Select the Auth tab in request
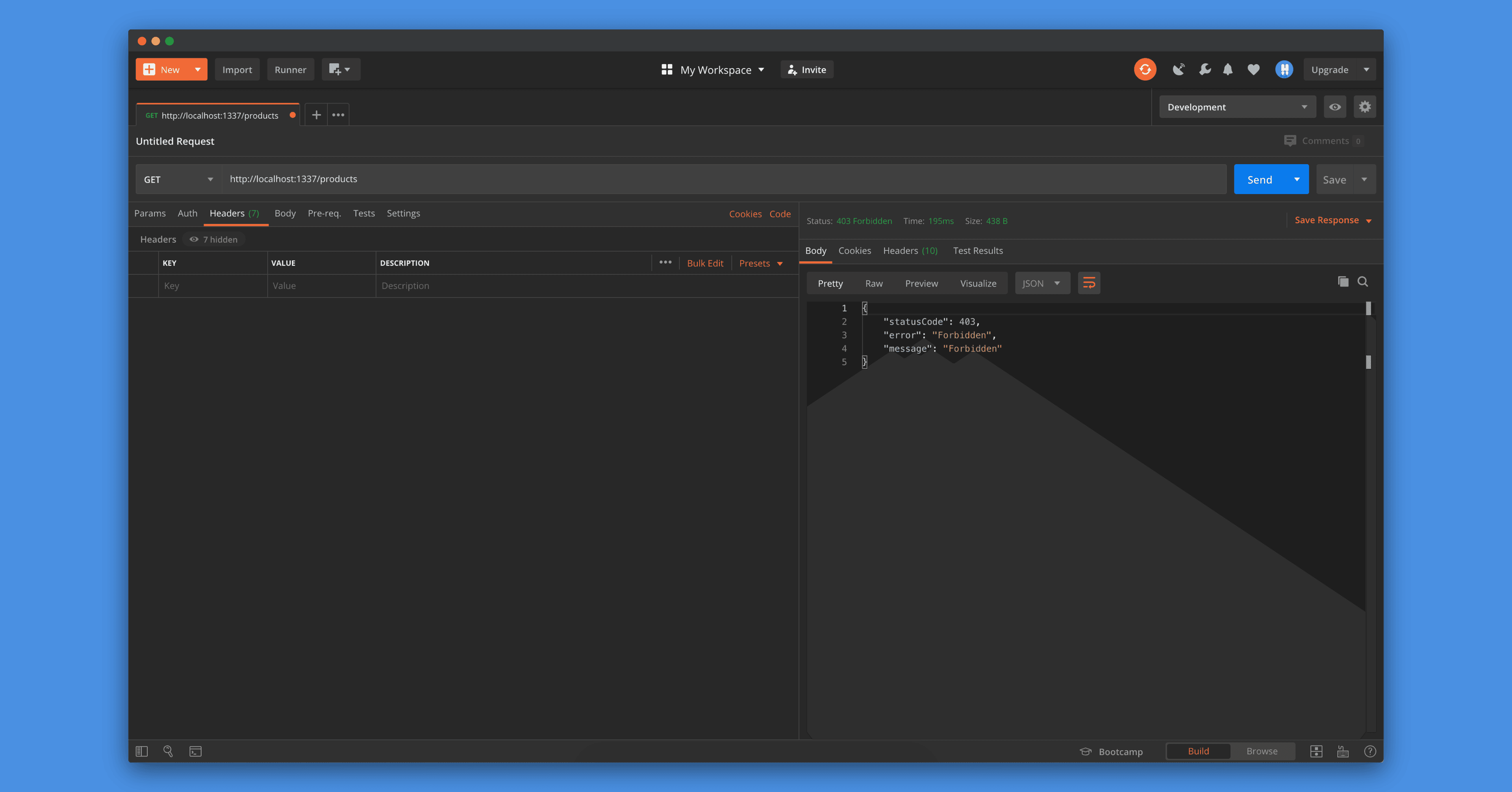This screenshot has height=792, width=1512. point(187,212)
